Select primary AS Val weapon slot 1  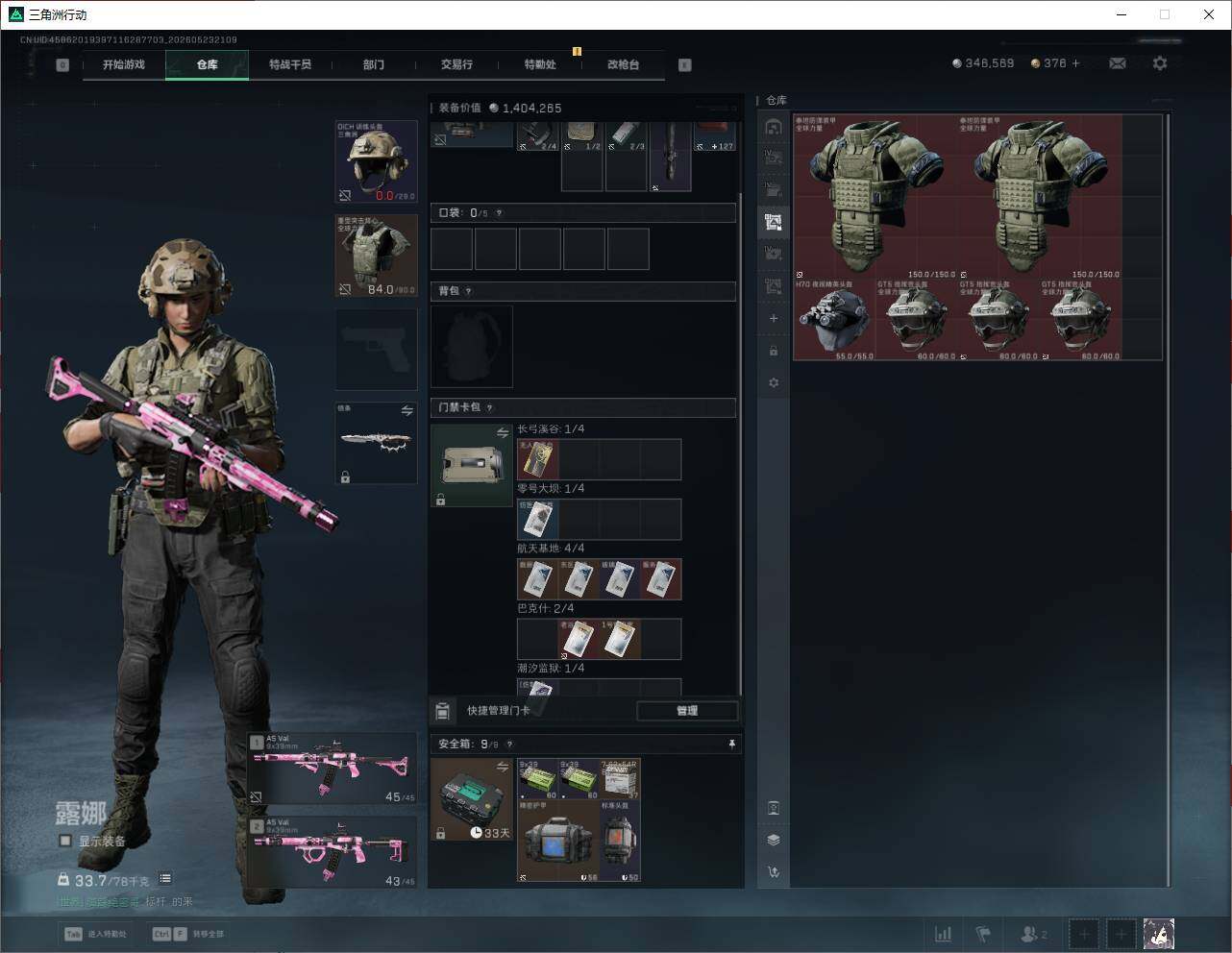pyautogui.click(x=333, y=769)
